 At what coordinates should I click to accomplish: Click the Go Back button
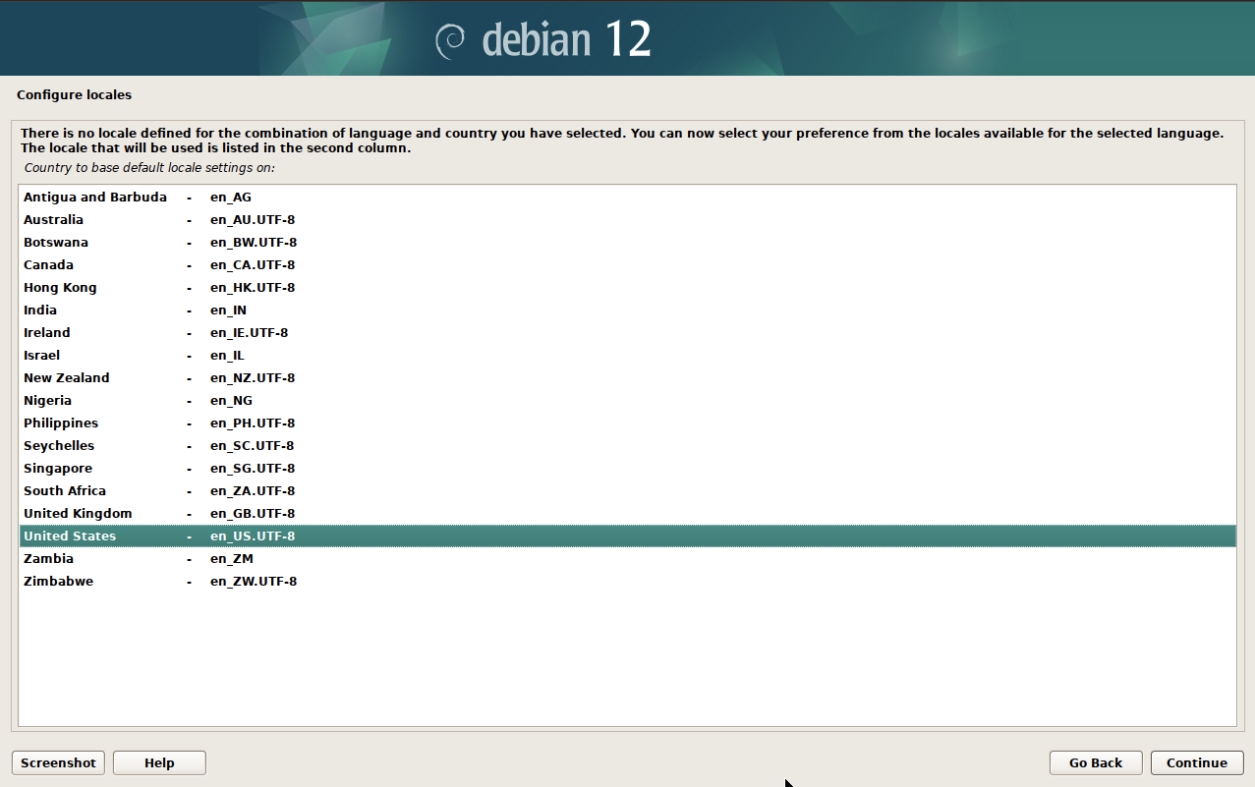pos(1095,763)
